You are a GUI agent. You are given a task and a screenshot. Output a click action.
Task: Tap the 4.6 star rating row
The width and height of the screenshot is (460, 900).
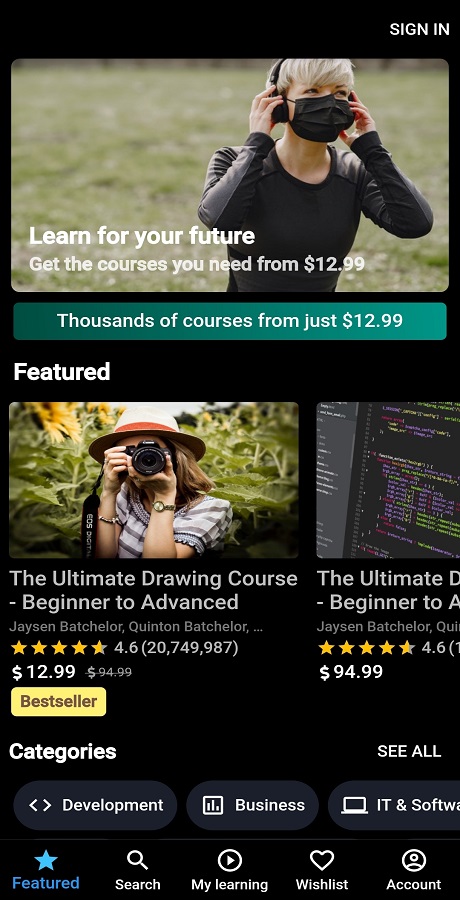[x=125, y=648]
